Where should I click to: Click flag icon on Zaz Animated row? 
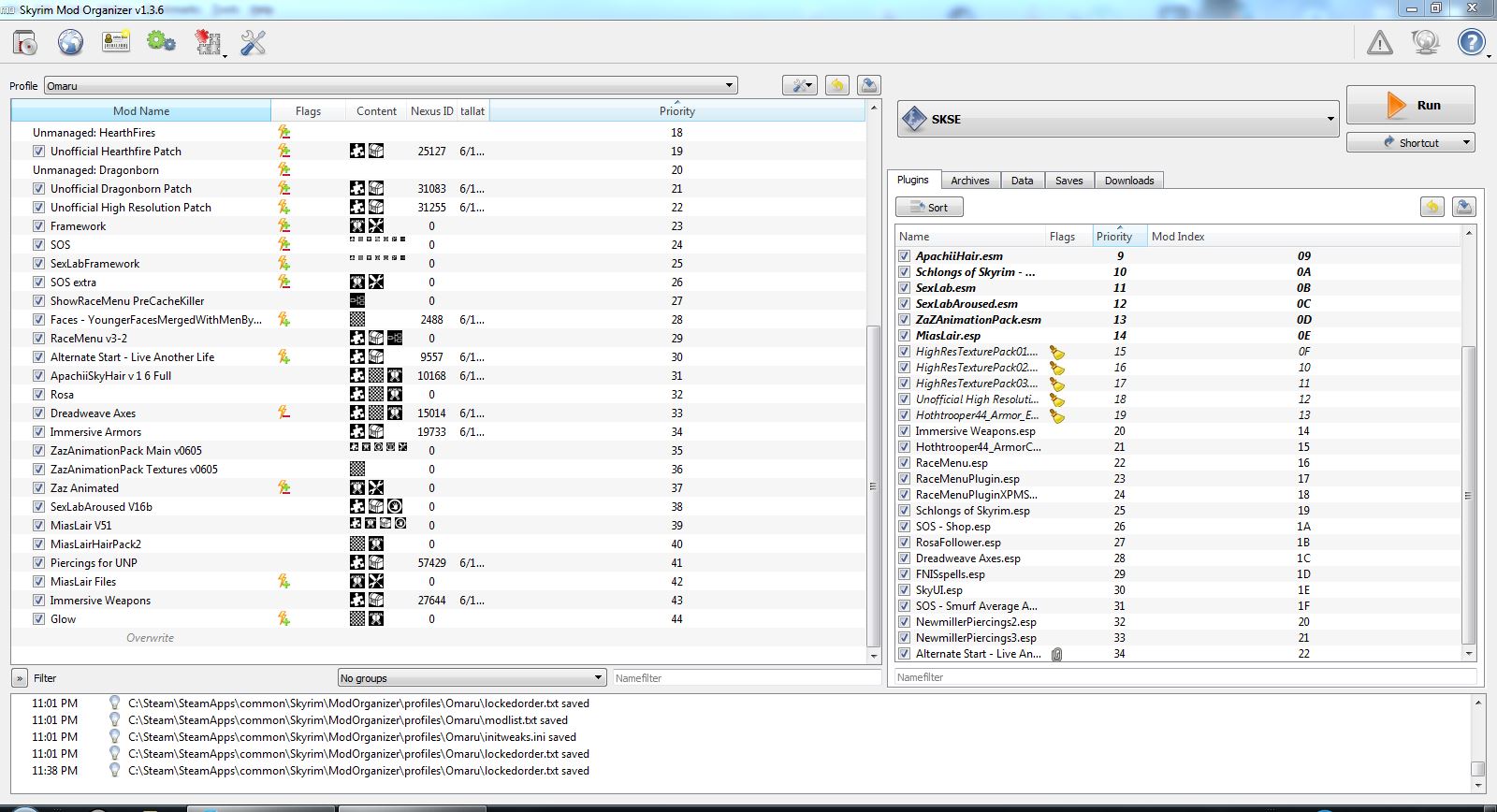tap(283, 487)
